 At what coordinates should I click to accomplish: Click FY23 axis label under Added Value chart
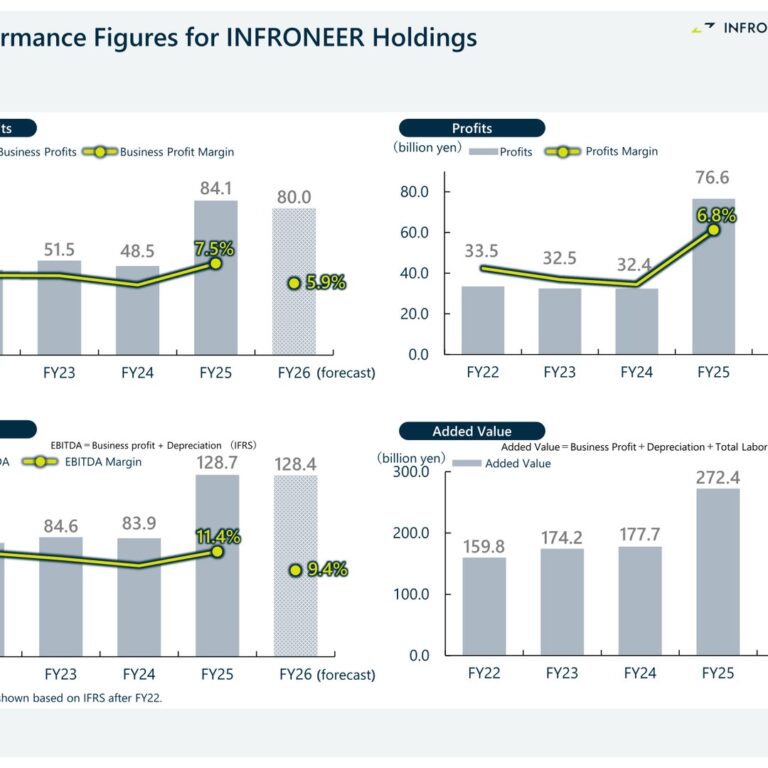(562, 673)
